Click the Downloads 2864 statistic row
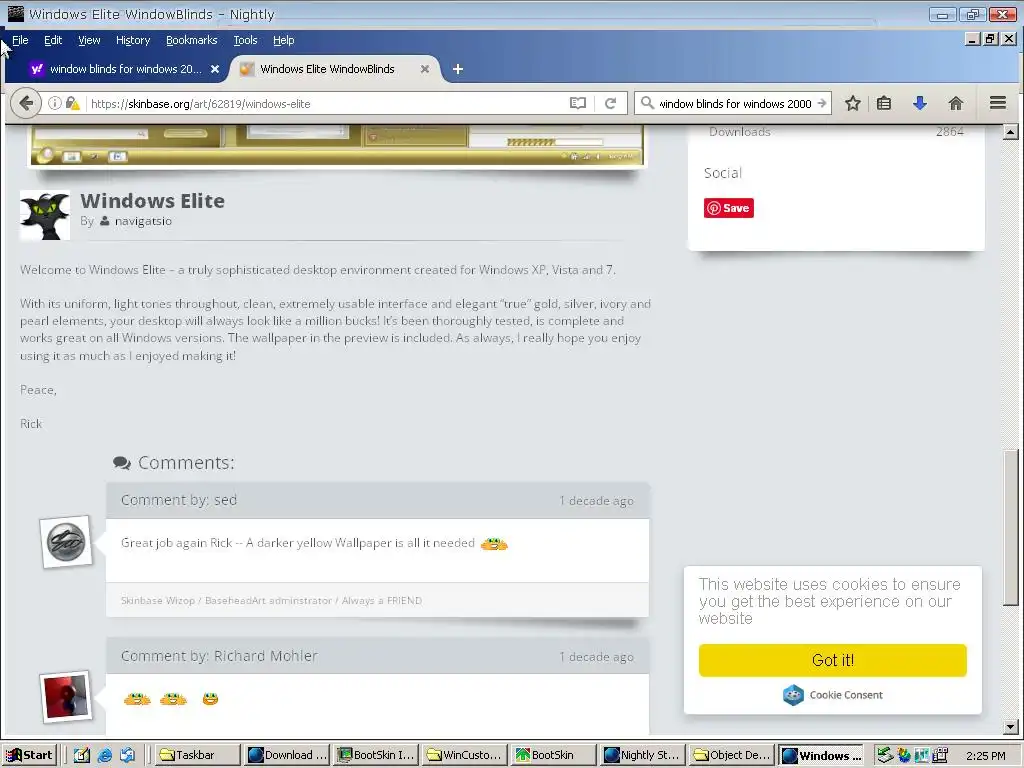Screen dimensions: 1024x768 pyautogui.click(x=836, y=132)
